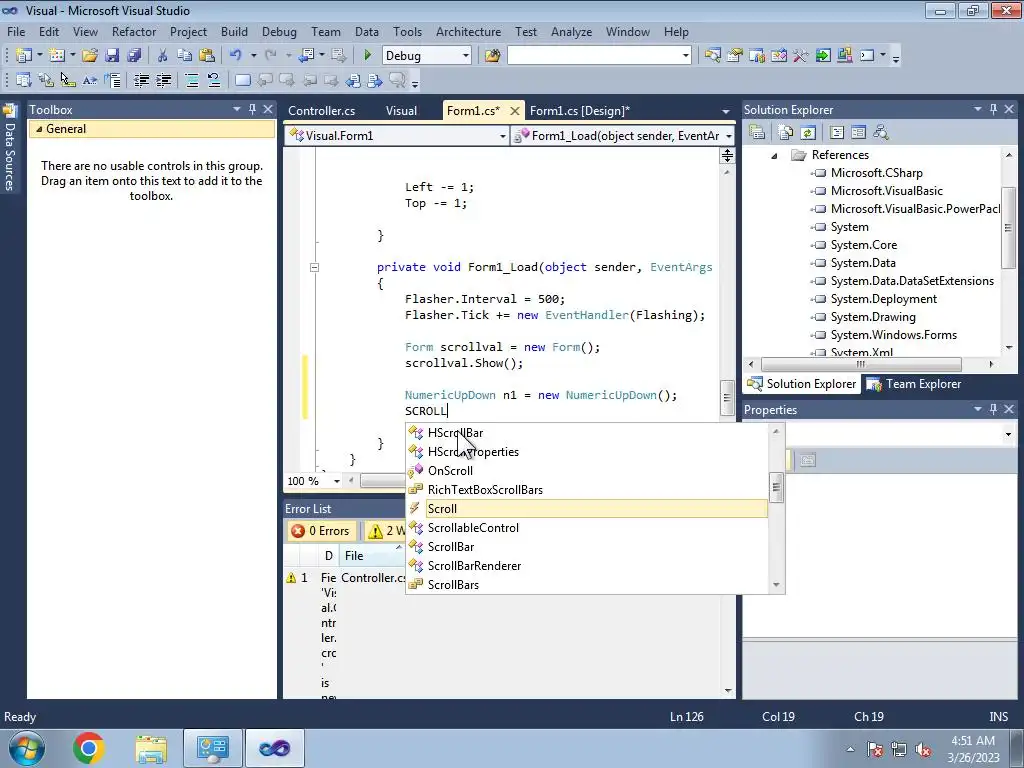
Task: Click the Open File folder icon
Action: pos(89,56)
